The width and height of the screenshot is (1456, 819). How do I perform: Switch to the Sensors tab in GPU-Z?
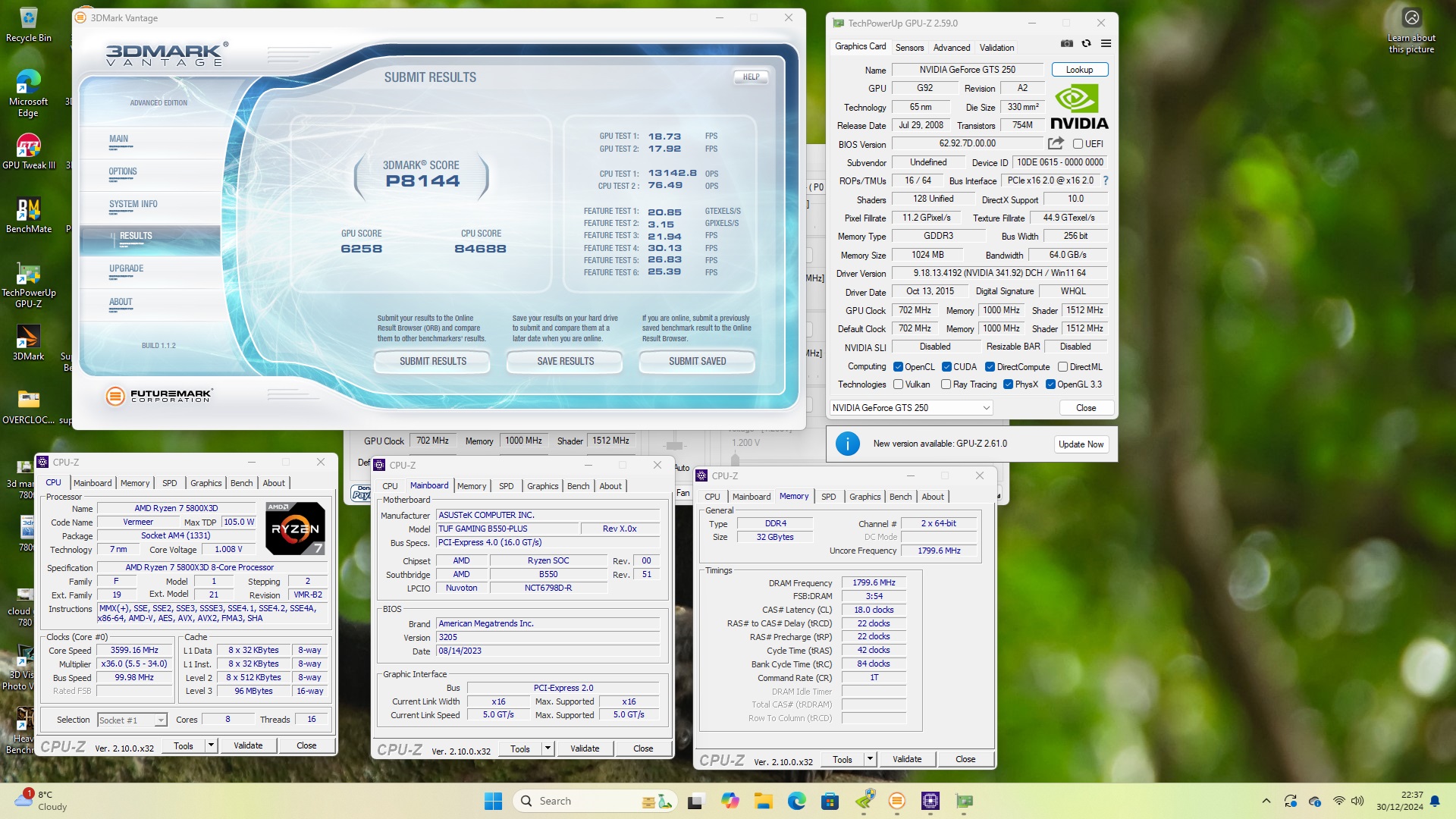pos(909,47)
